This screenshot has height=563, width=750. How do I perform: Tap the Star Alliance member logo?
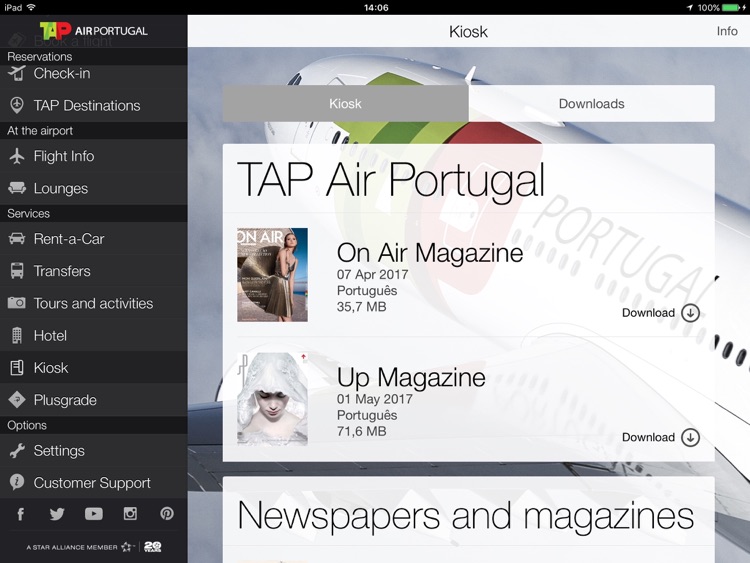(x=94, y=547)
